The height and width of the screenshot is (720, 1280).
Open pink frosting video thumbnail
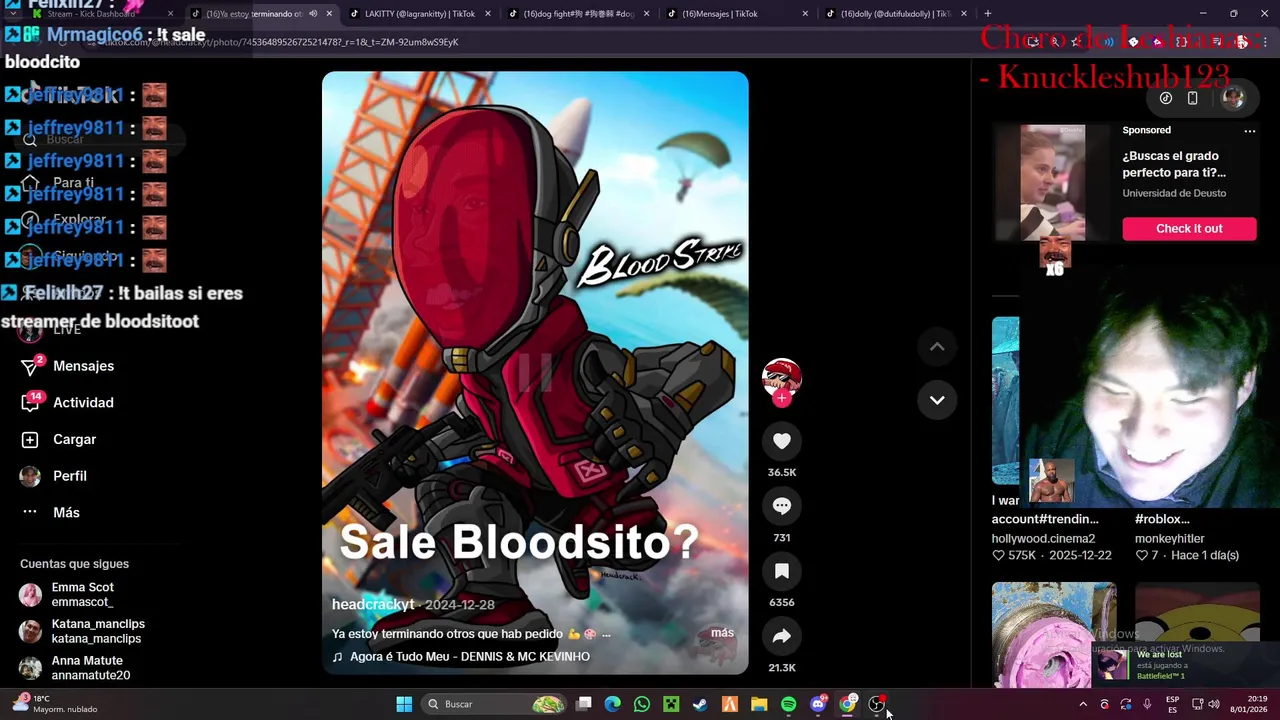(1054, 634)
